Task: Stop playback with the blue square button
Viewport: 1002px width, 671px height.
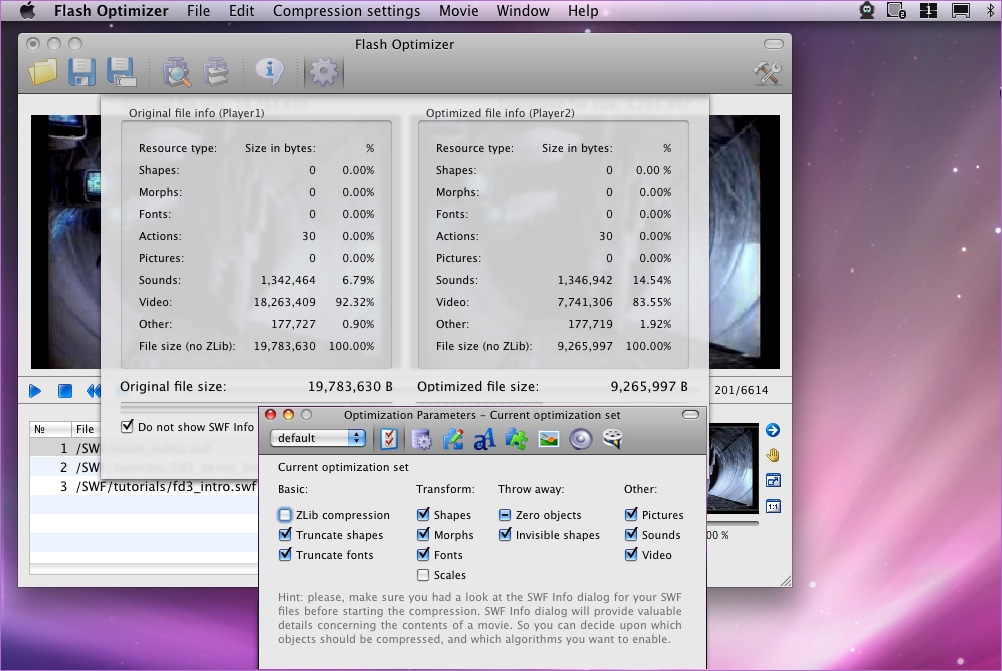Action: point(65,390)
